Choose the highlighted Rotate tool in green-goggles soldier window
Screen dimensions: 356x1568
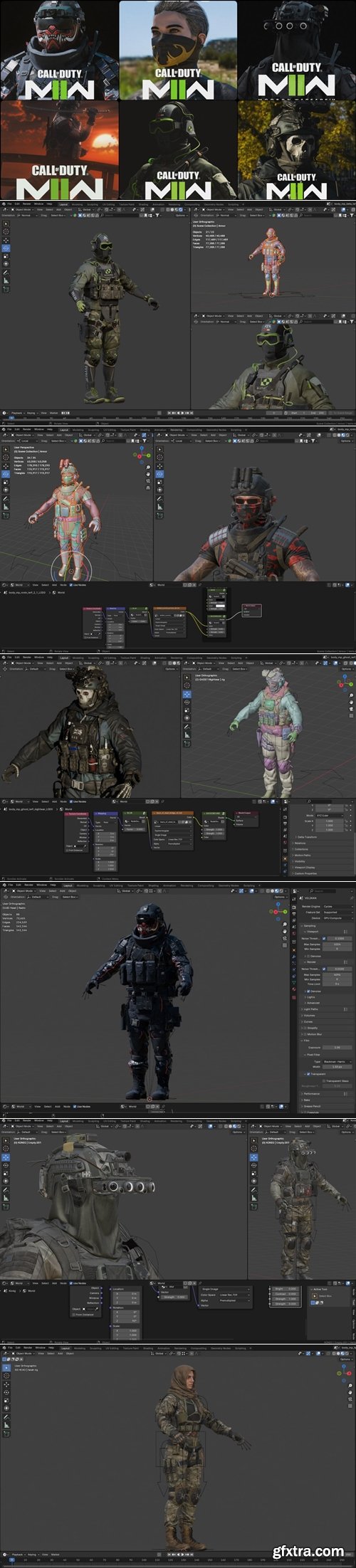click(x=6, y=248)
